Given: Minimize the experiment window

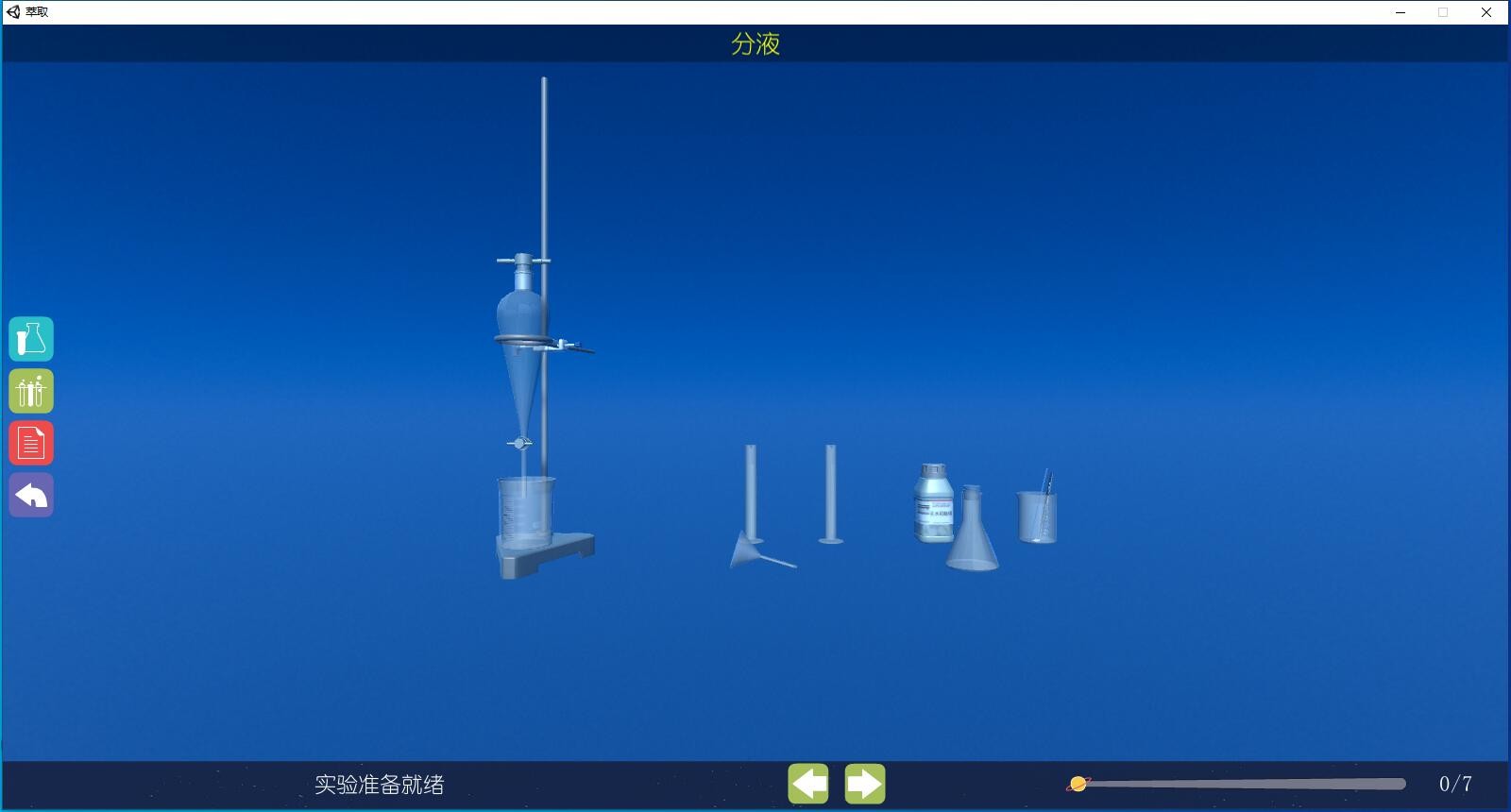Looking at the screenshot, I should click(1401, 12).
